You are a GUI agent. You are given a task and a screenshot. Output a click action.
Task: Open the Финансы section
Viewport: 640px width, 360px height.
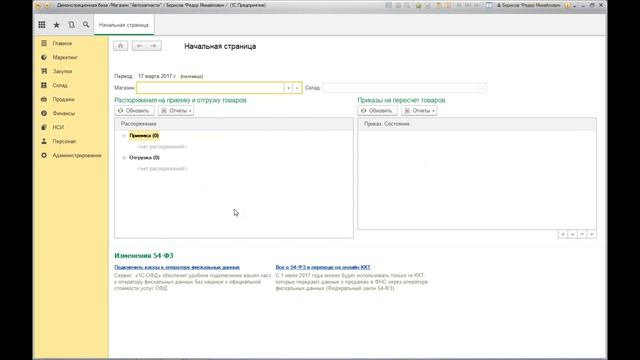point(63,113)
